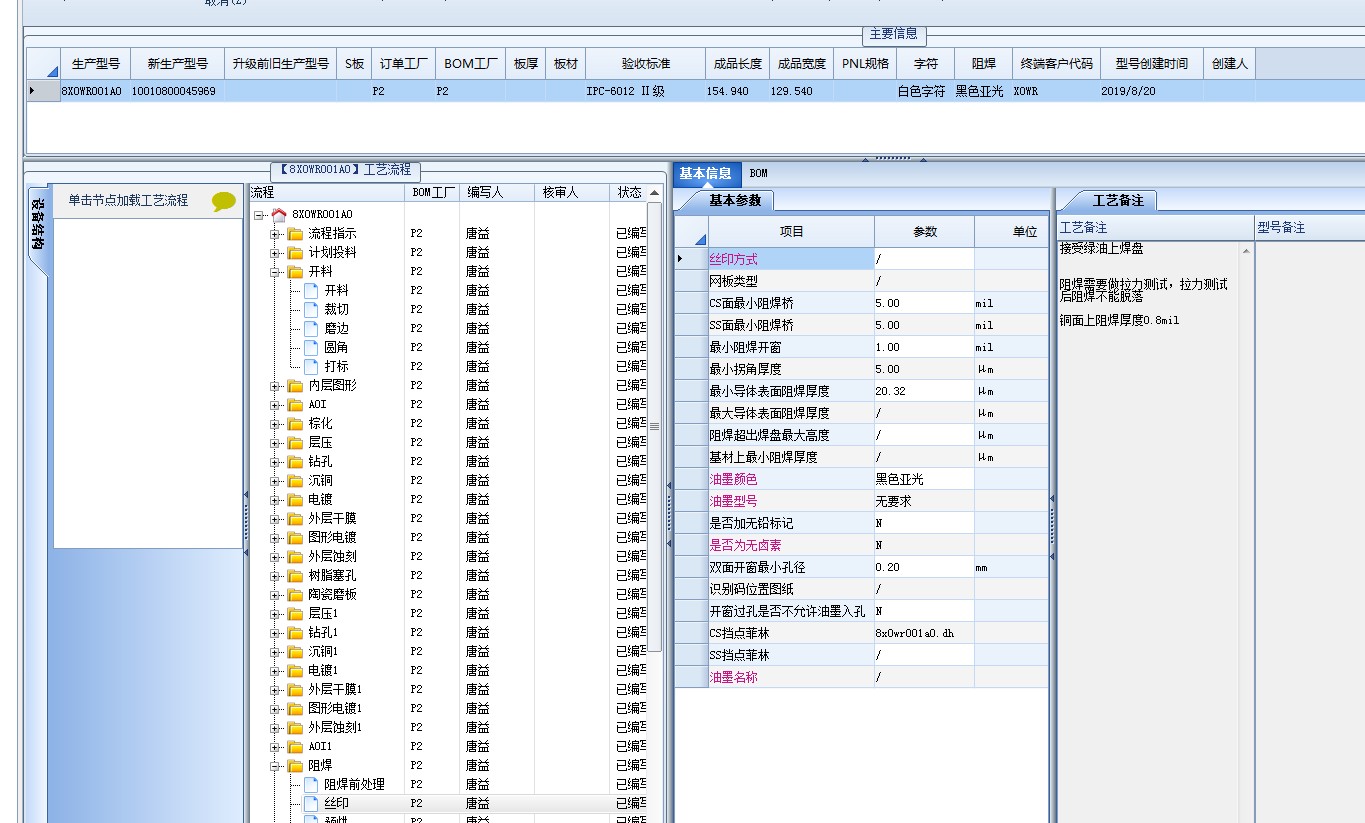The image size is (1365, 823).
Task: Click the corner triangle of the 基本参数 grid
Action: (699, 239)
